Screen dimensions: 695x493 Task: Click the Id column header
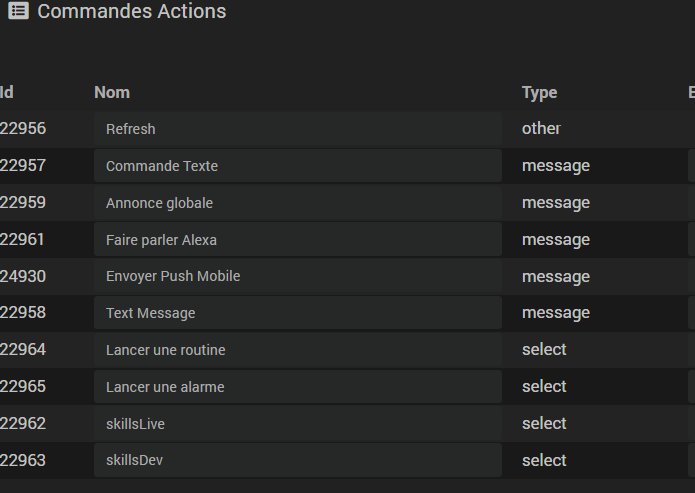click(x=7, y=93)
